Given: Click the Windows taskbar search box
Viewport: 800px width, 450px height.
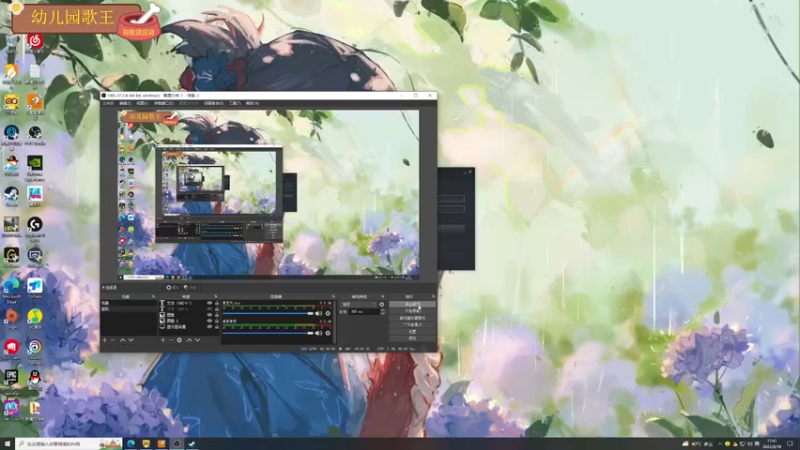Looking at the screenshot, I should click(x=69, y=444).
